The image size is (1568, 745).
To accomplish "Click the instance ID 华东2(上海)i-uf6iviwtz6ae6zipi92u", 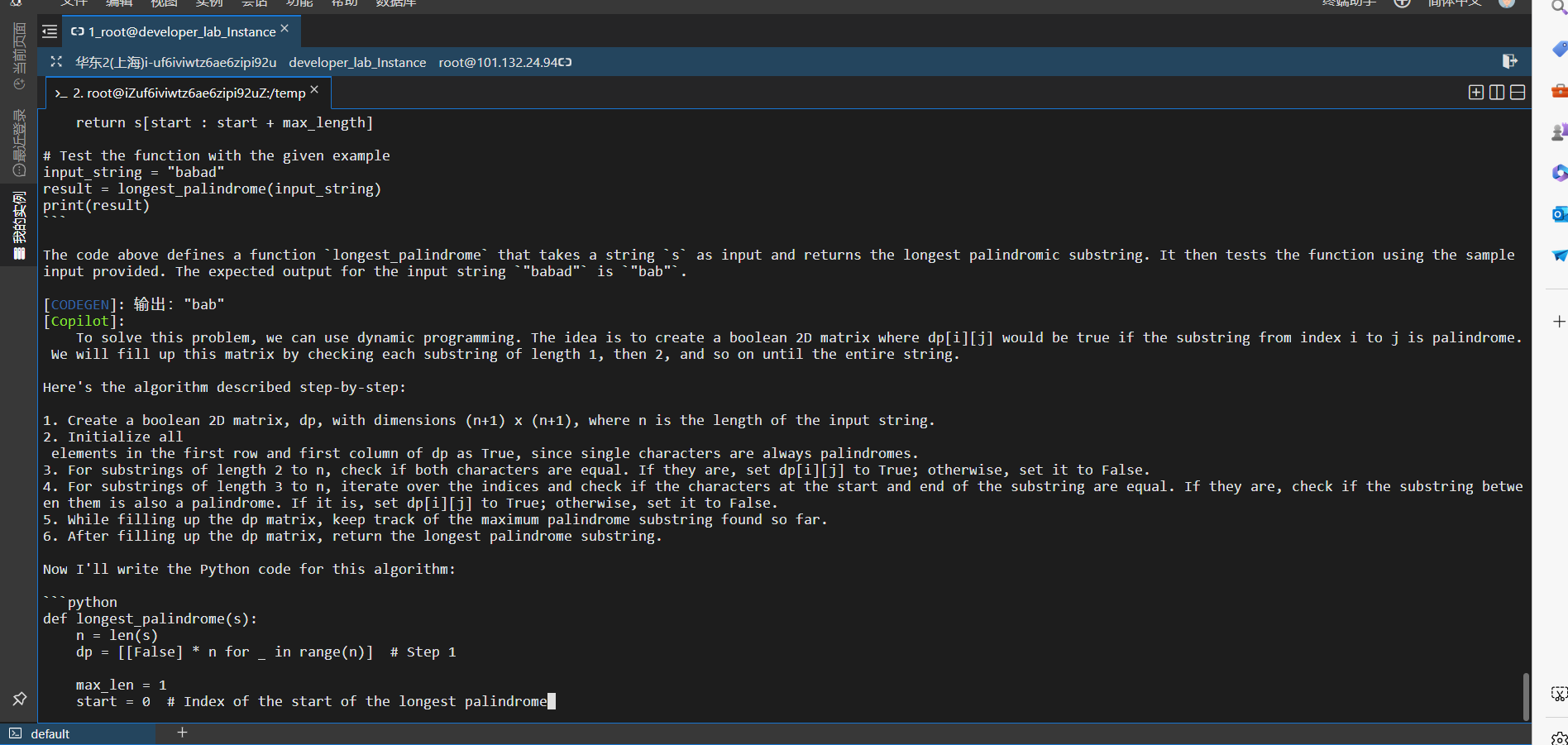I will click(176, 62).
